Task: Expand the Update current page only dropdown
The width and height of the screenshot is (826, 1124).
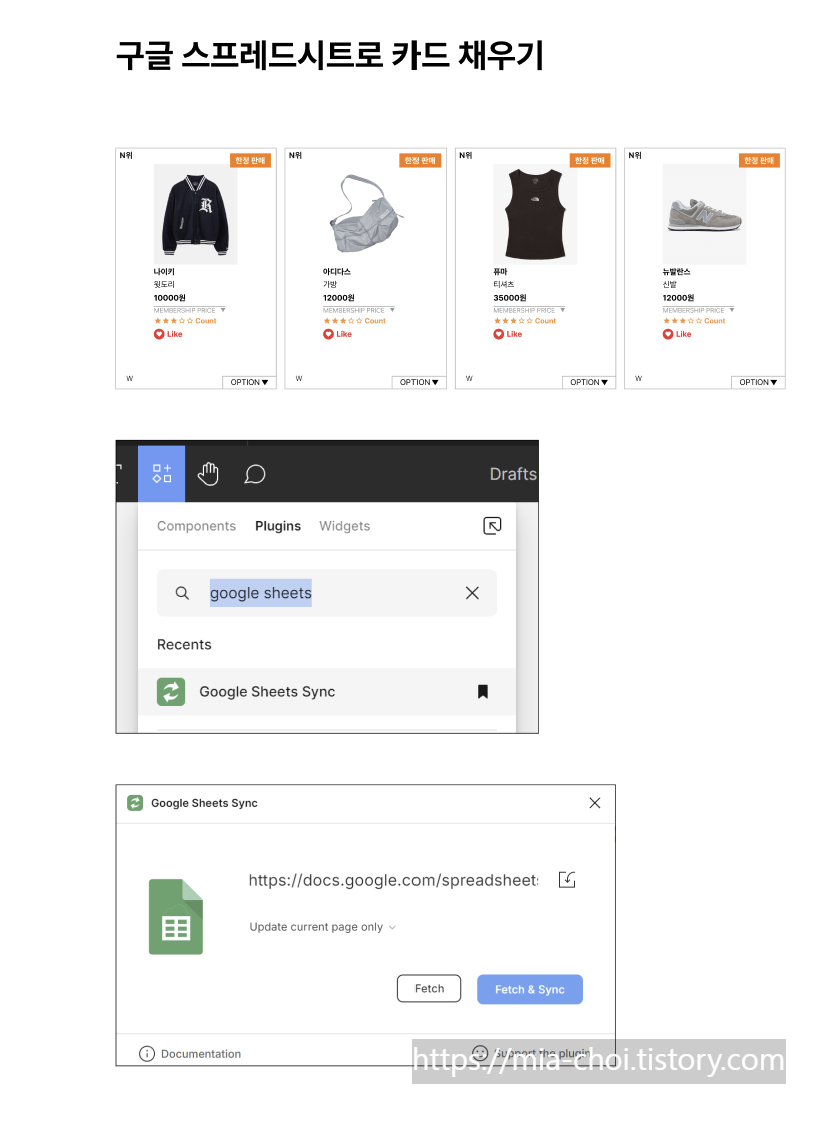Action: pos(322,927)
